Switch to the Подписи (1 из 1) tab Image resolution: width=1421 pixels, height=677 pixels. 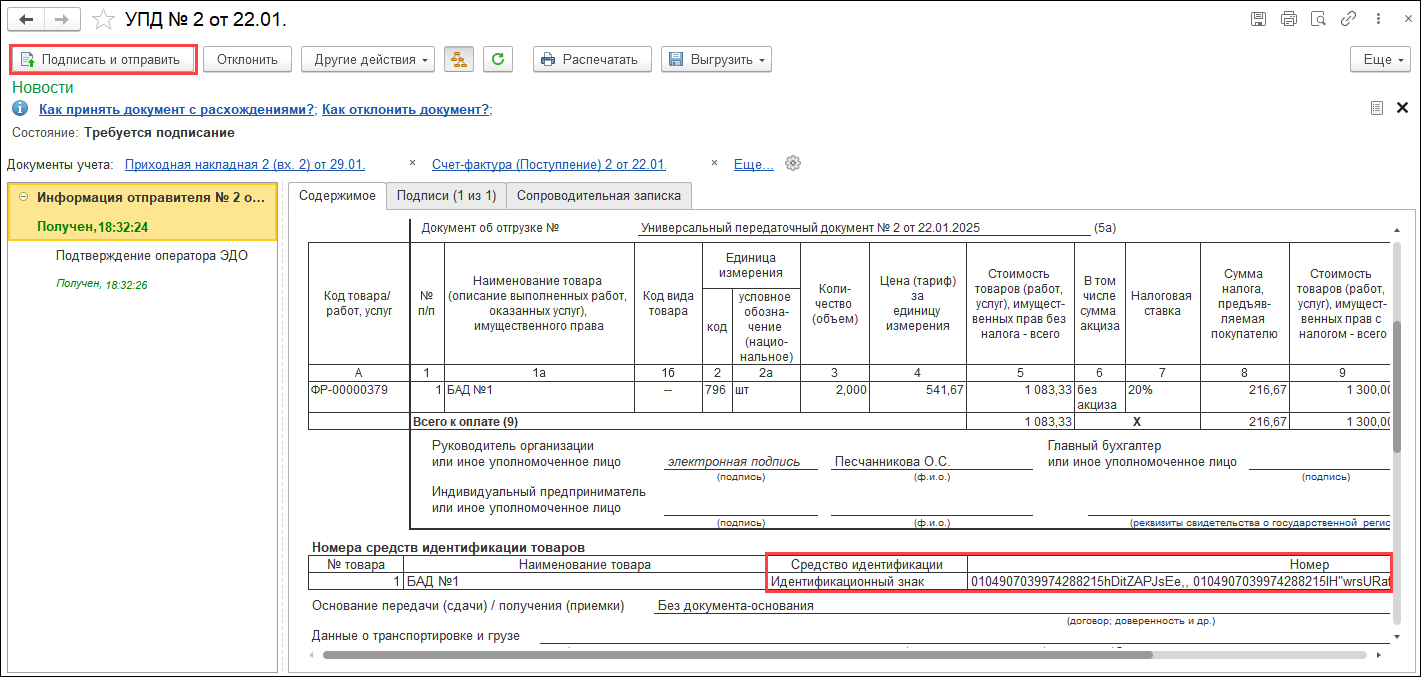446,196
